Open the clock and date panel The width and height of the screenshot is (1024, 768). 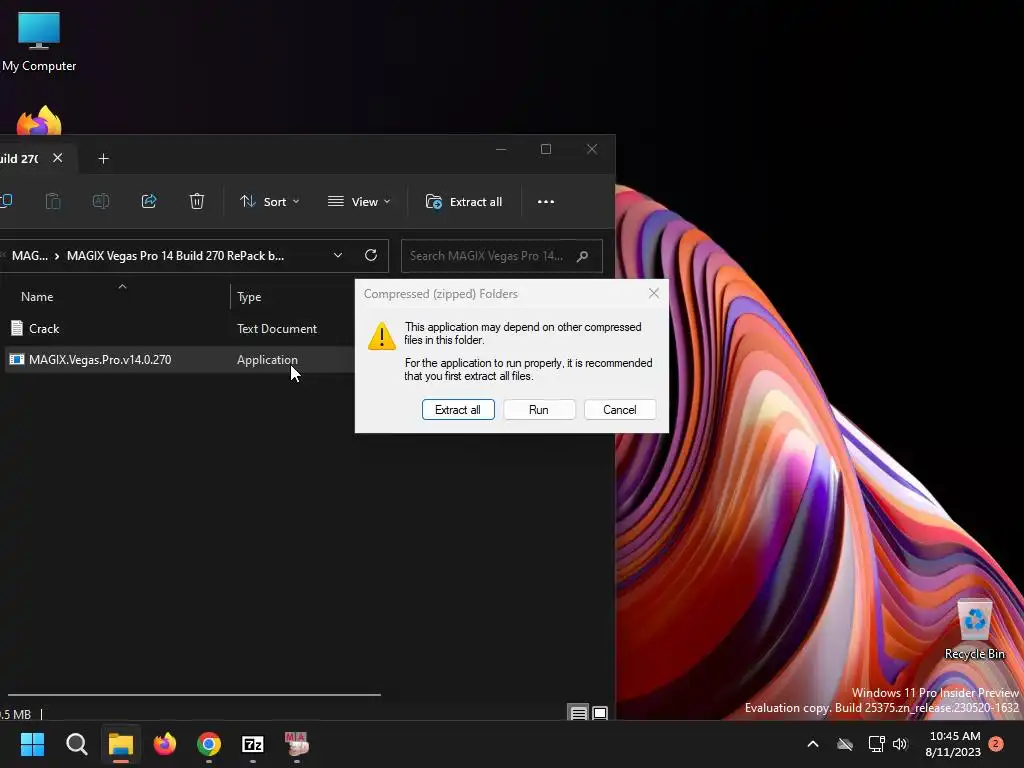coord(953,744)
